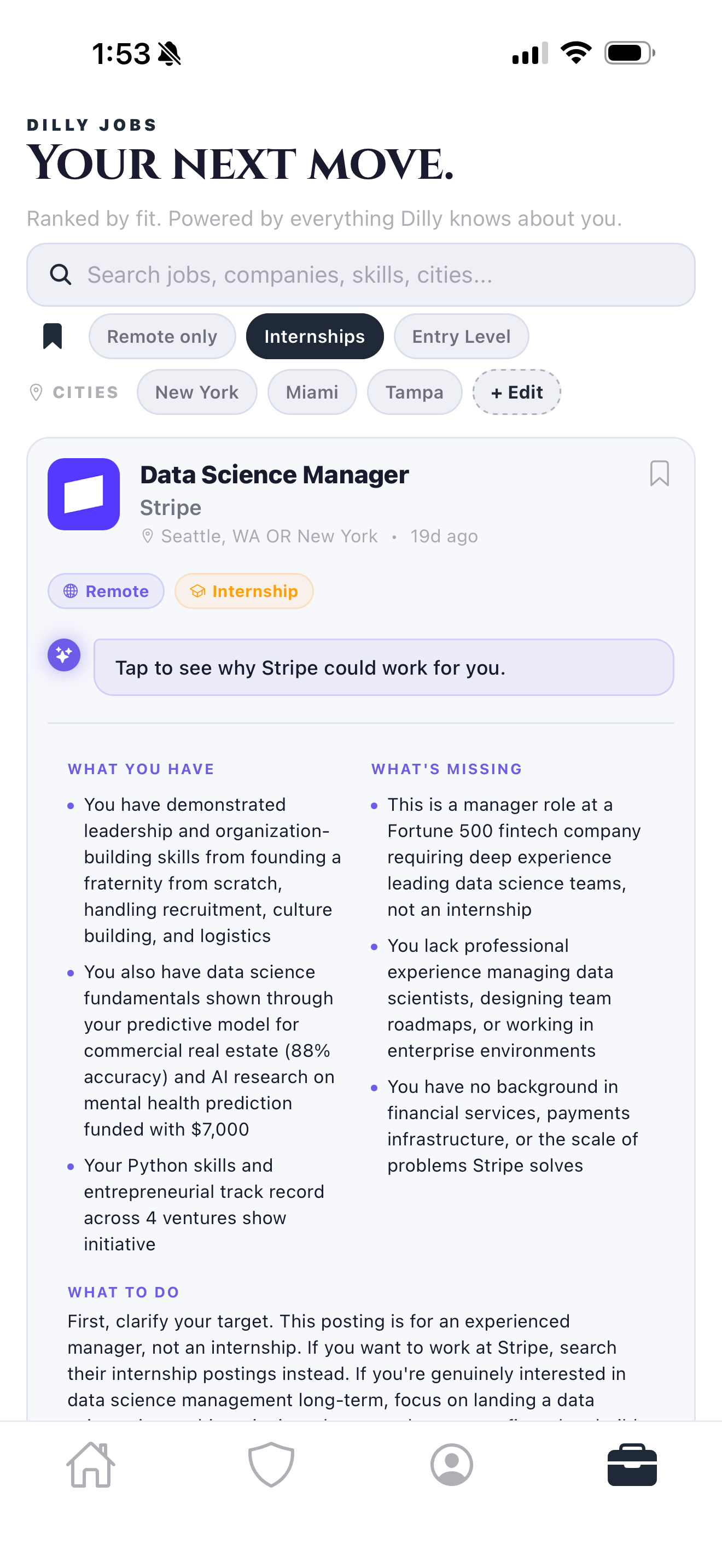
Task: Bookmark the Data Science Manager job
Action: point(659,473)
